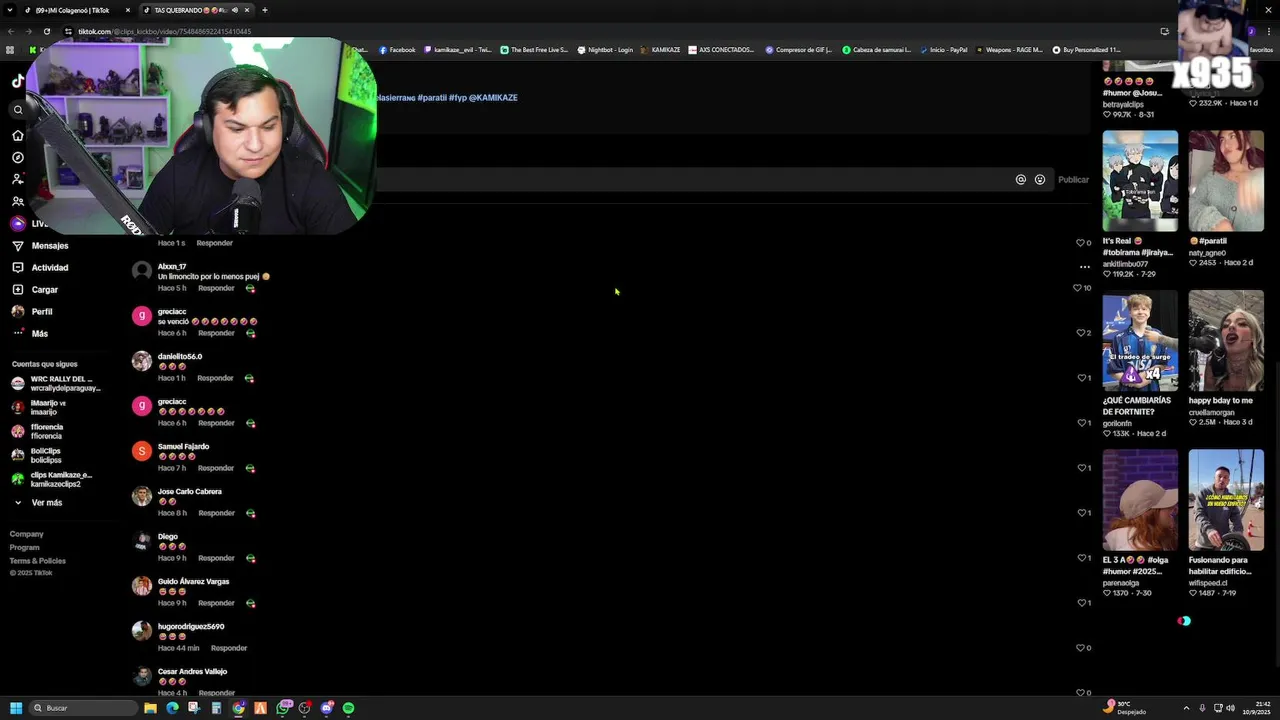The image size is (1280, 720).
Task: Reply to Samuel Fajardo's comment
Action: pyautogui.click(x=216, y=468)
